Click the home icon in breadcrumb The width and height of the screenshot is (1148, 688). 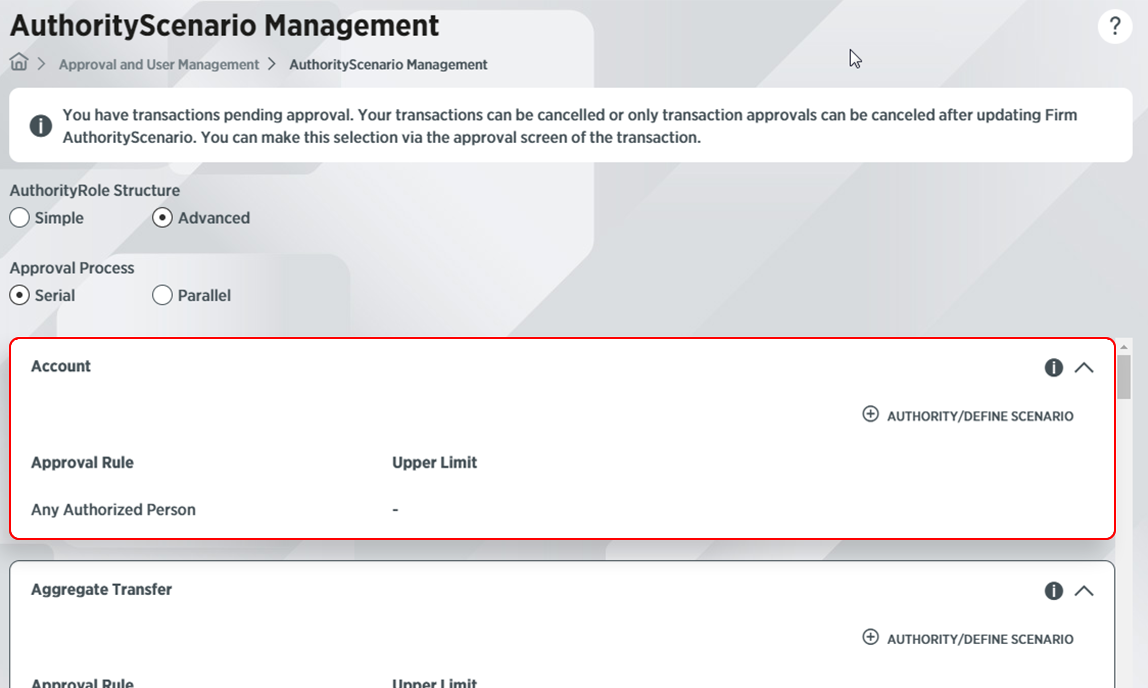tap(19, 63)
